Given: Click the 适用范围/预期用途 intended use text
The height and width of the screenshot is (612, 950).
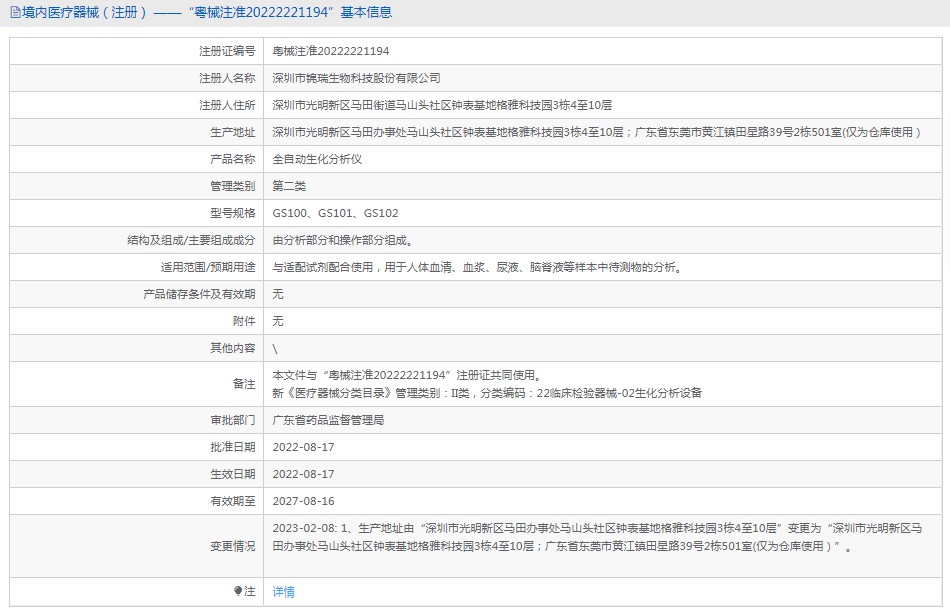Looking at the screenshot, I should pos(479,267).
